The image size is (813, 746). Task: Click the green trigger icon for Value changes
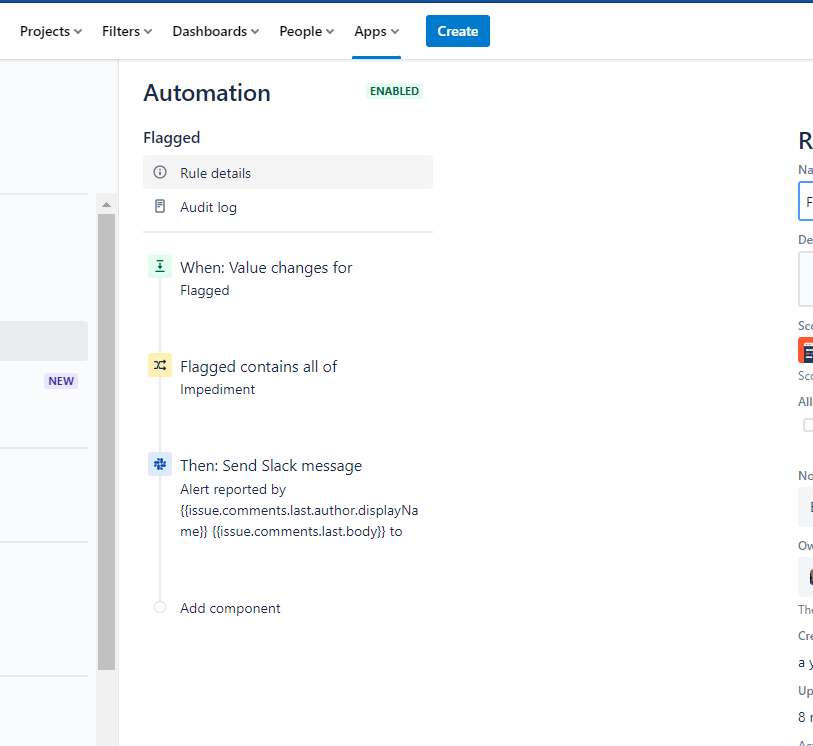(x=160, y=266)
